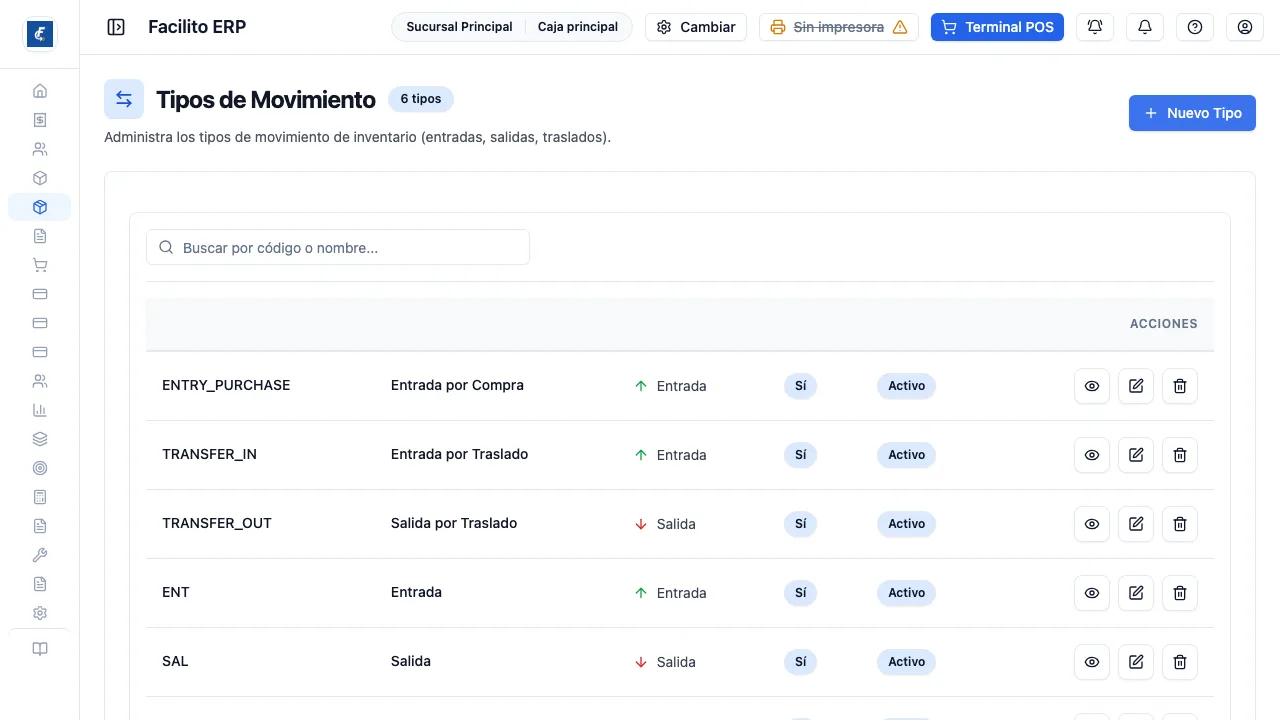Focus the Buscar por código o nombre field
This screenshot has height=720, width=1280.
click(x=338, y=248)
